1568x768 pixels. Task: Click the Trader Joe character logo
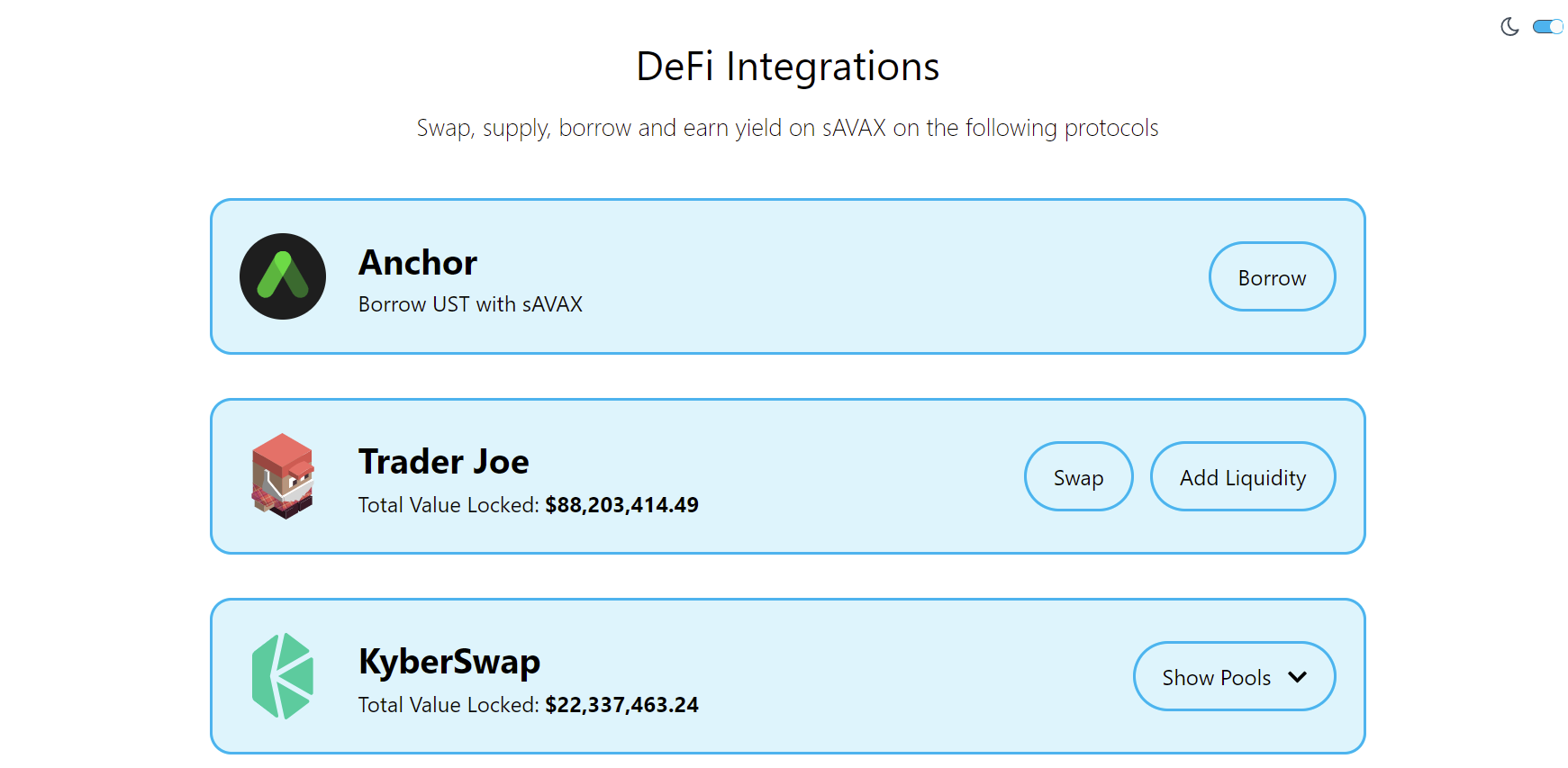(283, 476)
